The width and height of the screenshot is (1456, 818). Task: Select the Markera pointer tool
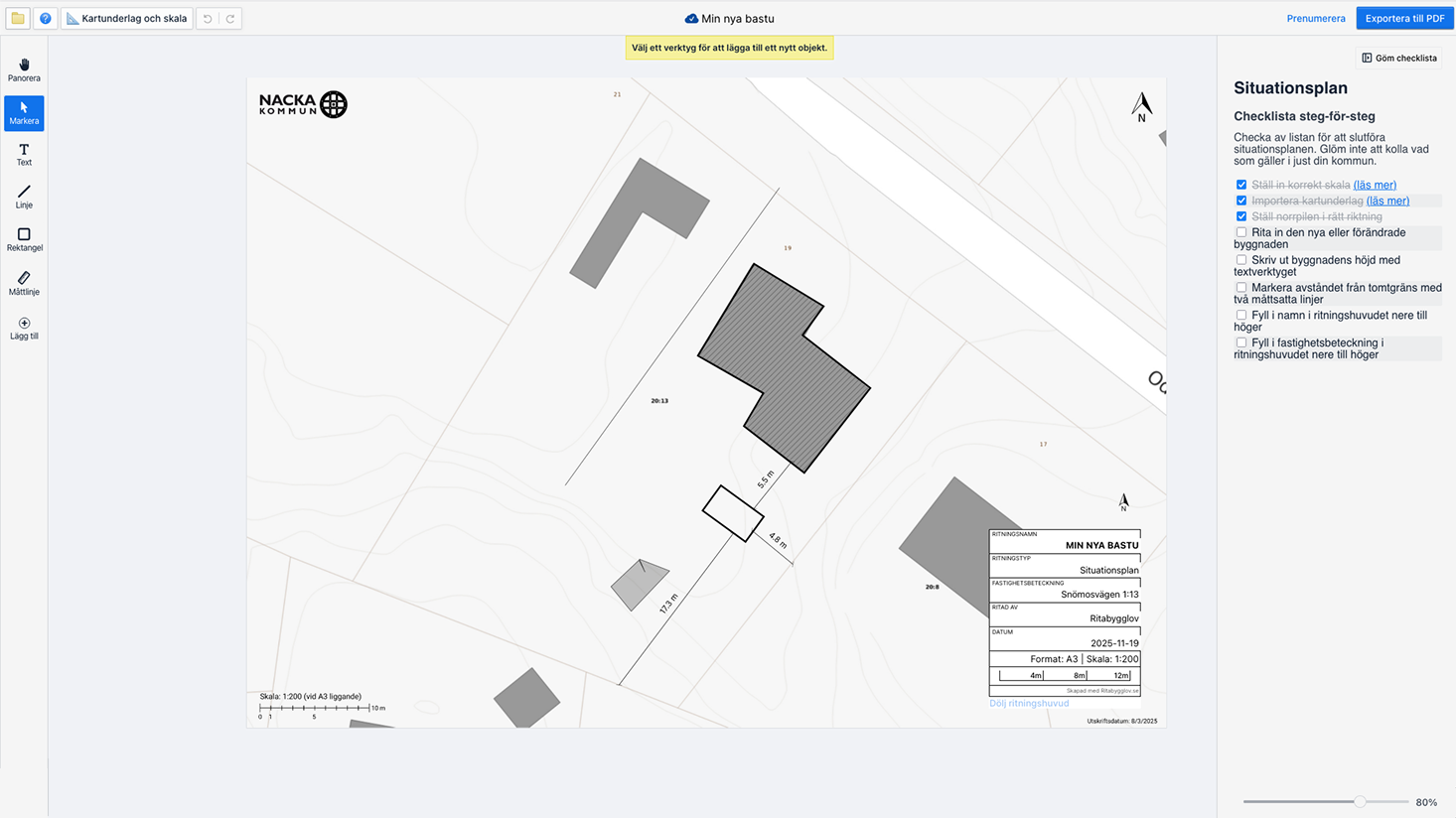(x=24, y=113)
